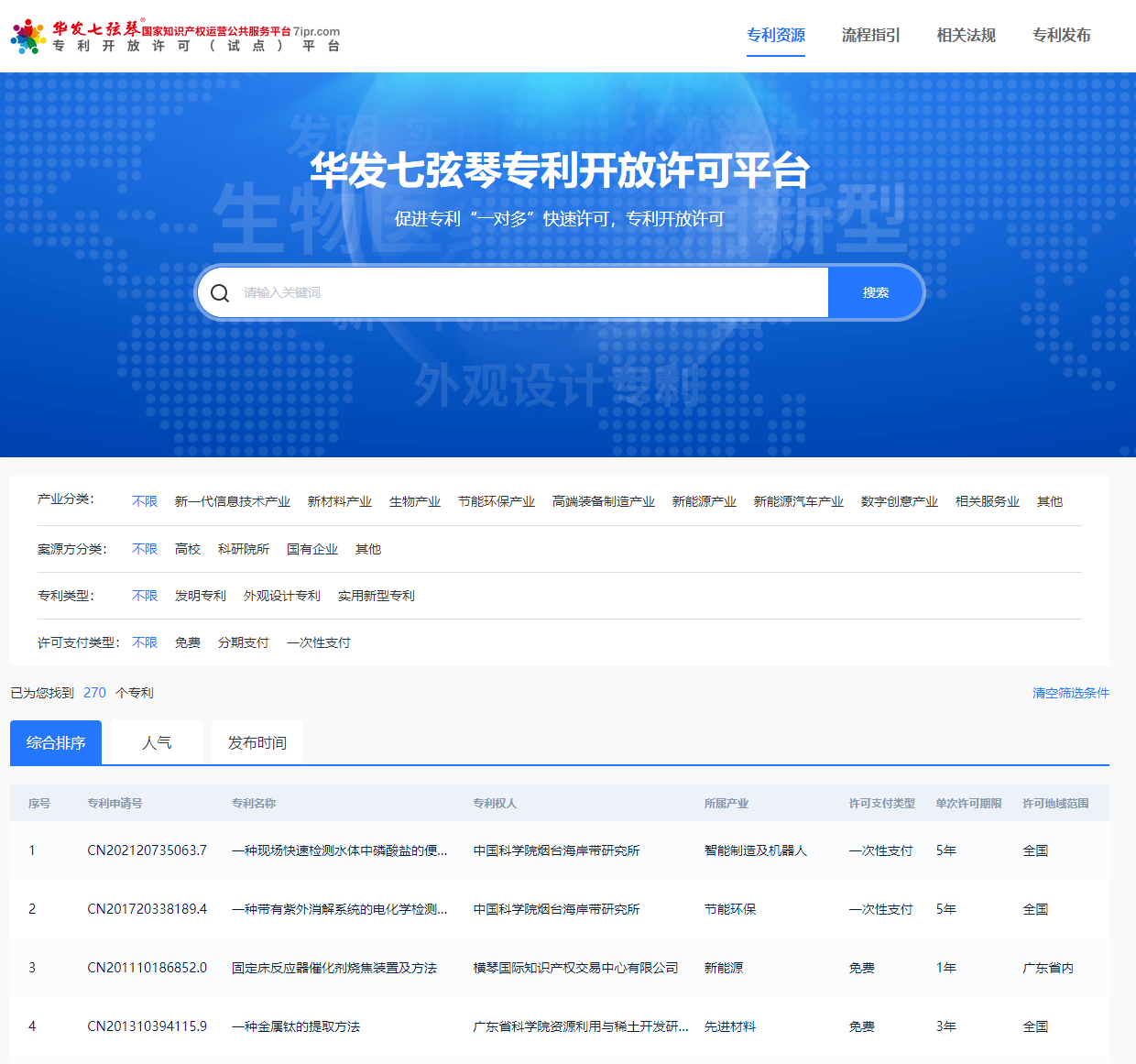Open the 专利资源 navigation tab

775,36
